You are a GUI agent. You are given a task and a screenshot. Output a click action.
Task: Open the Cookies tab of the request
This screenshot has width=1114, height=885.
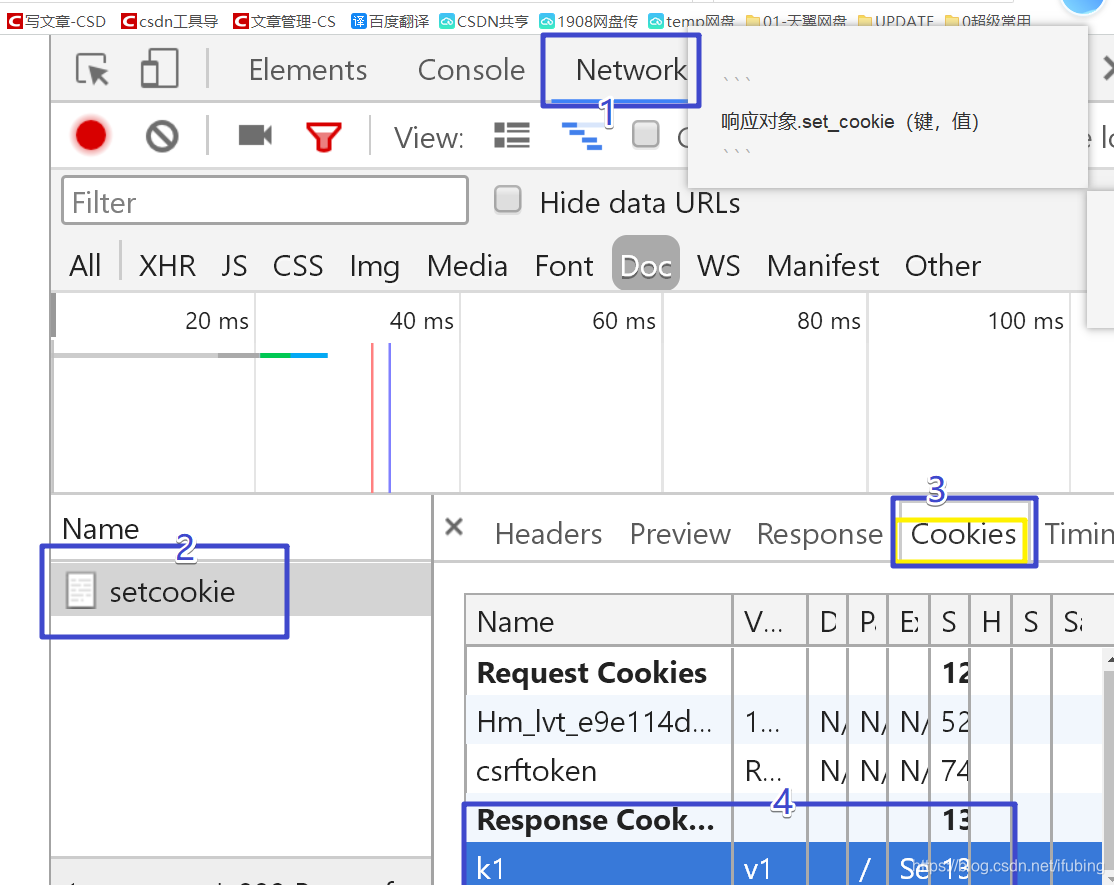(963, 534)
